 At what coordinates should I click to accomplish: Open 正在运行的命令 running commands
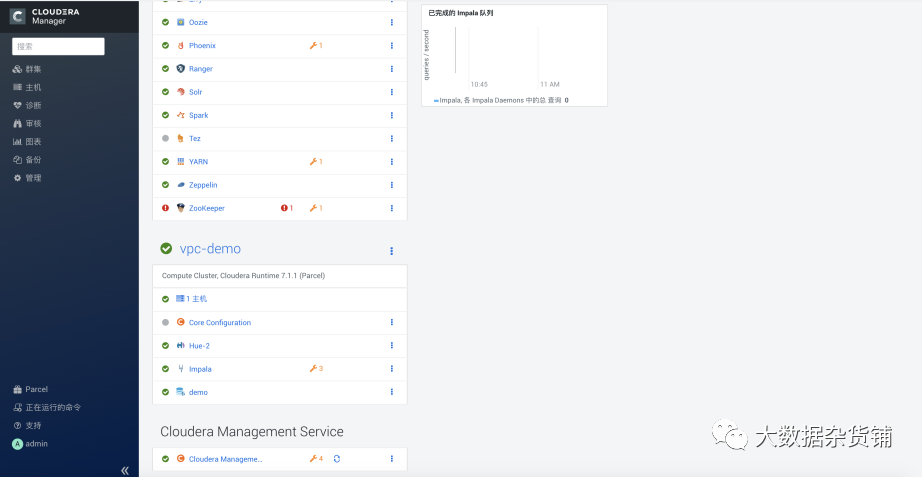pos(47,408)
